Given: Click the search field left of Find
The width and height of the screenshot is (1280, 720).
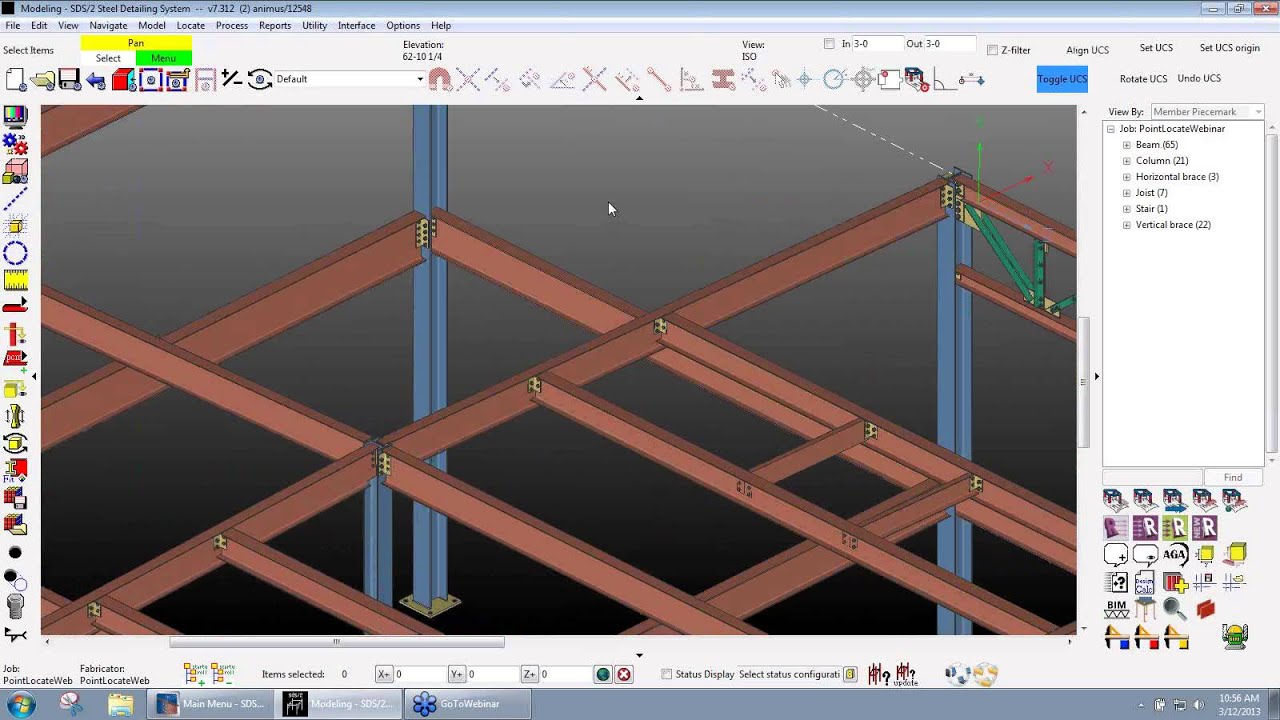Looking at the screenshot, I should coord(1152,478).
